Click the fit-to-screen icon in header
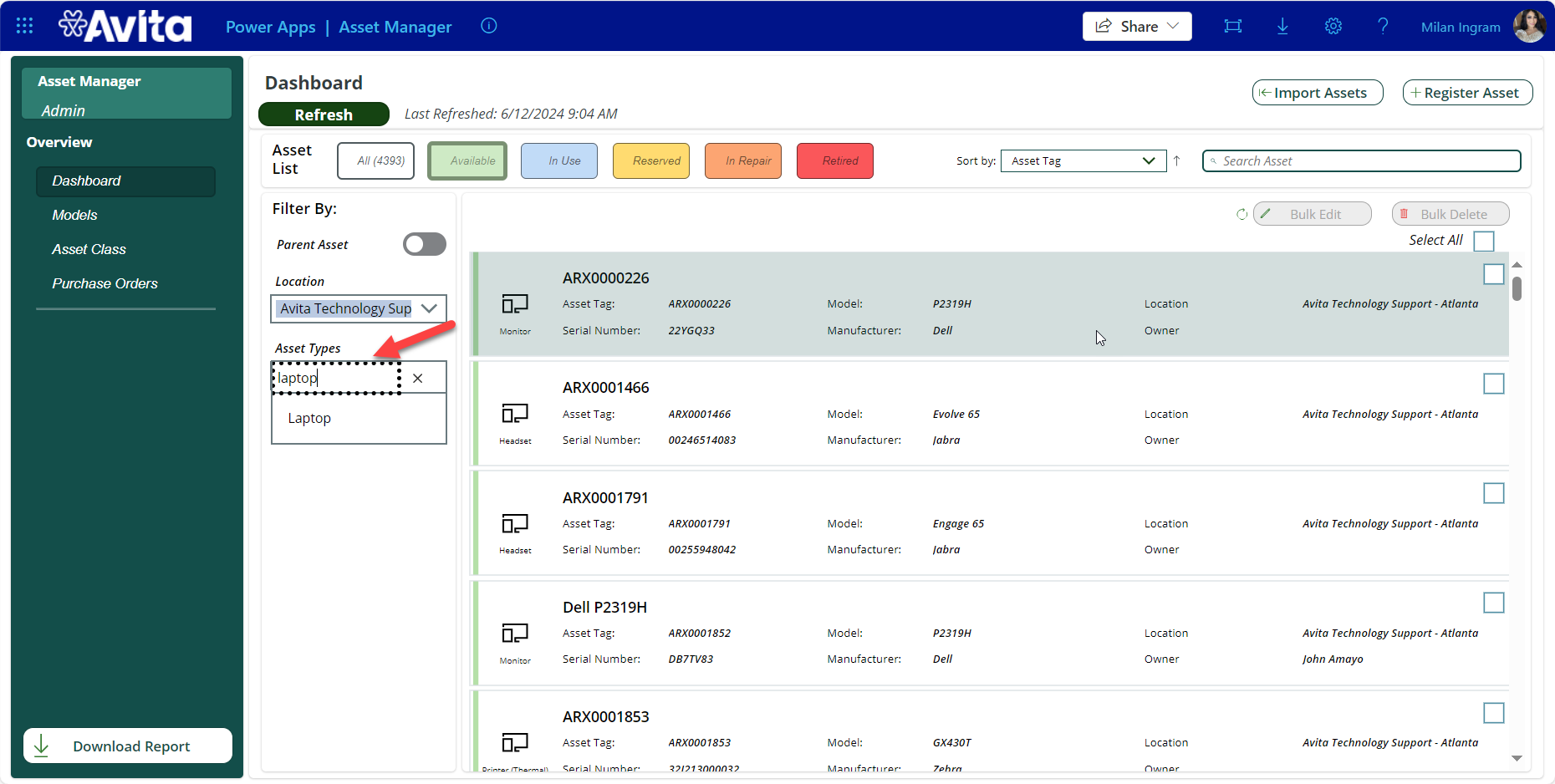The image size is (1555, 784). coord(1233,26)
